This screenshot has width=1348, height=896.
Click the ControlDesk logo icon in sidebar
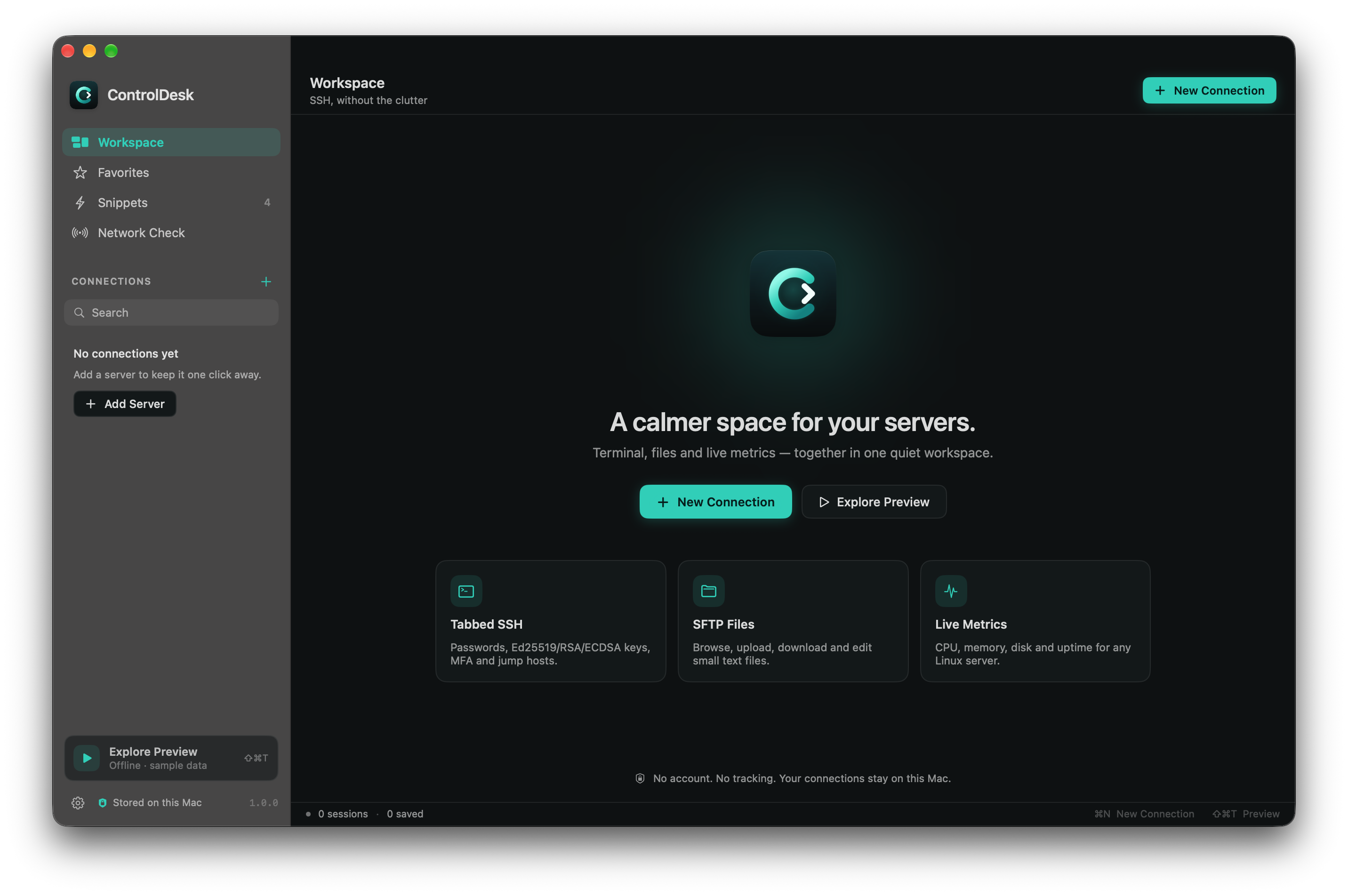coord(83,95)
